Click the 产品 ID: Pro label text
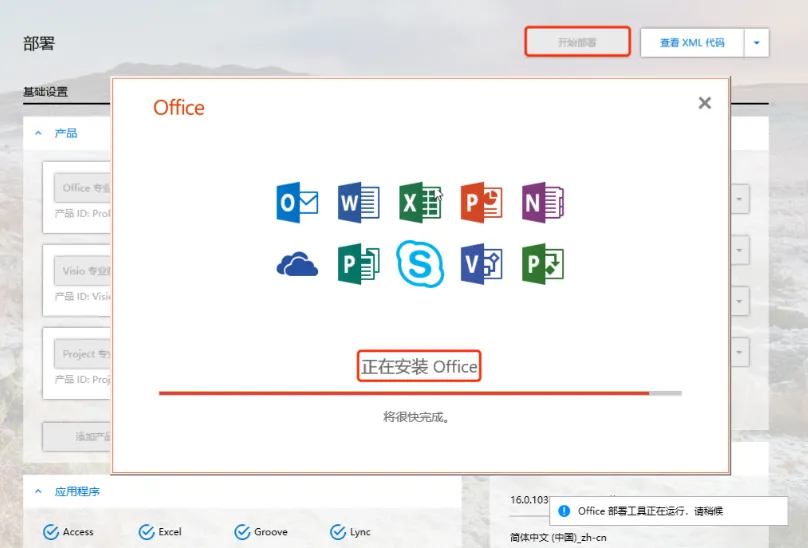 point(83,213)
